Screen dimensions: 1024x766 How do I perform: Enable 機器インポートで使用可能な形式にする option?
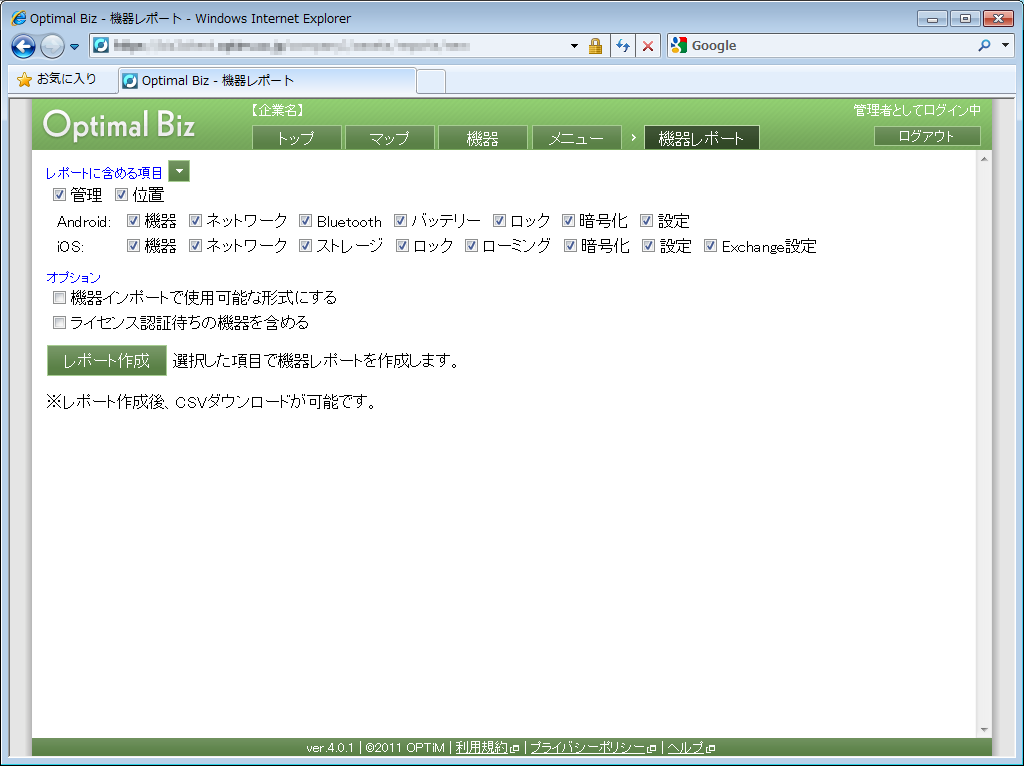tap(59, 298)
